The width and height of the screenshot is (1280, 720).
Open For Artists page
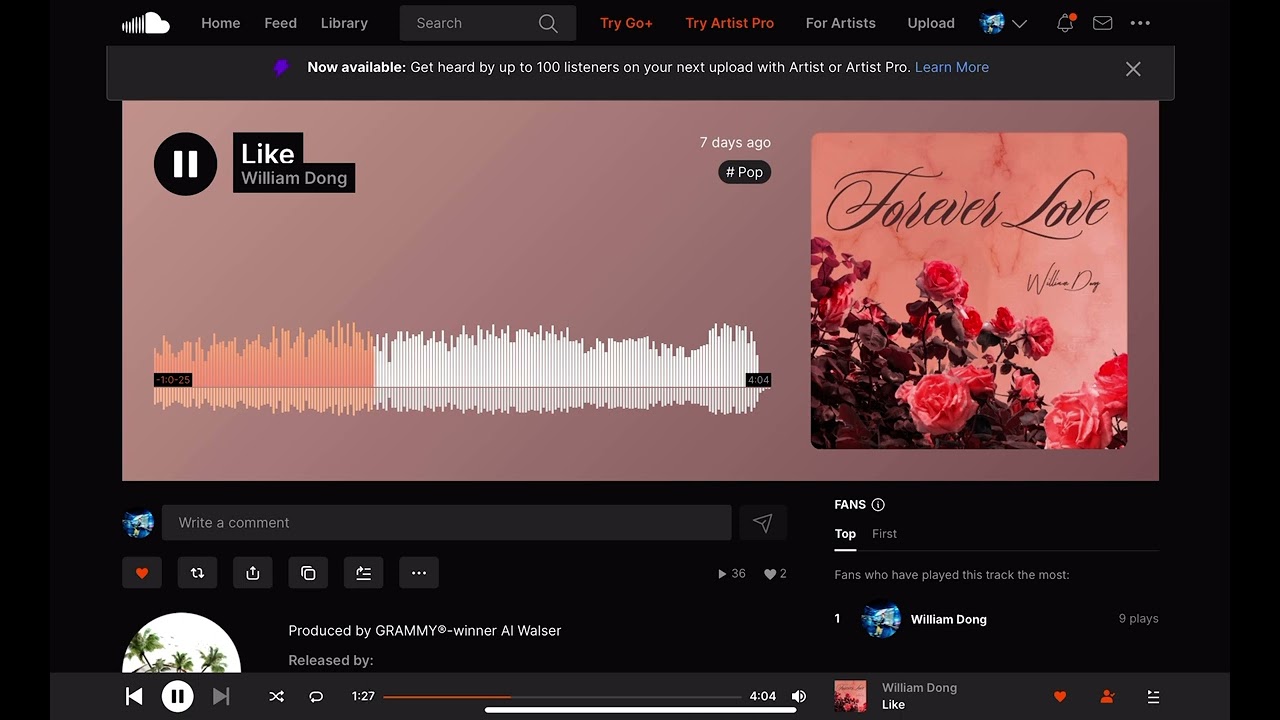(840, 23)
